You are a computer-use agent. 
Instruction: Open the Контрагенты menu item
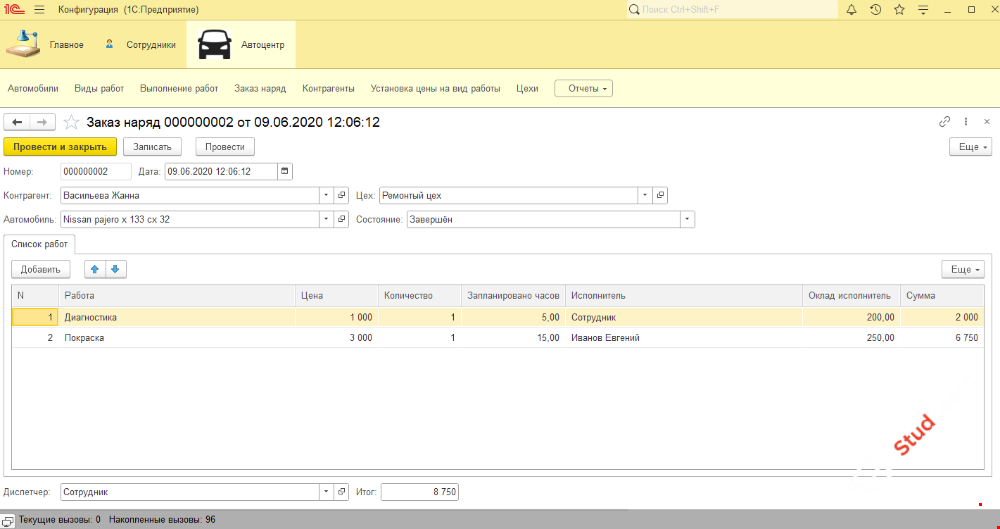point(328,88)
